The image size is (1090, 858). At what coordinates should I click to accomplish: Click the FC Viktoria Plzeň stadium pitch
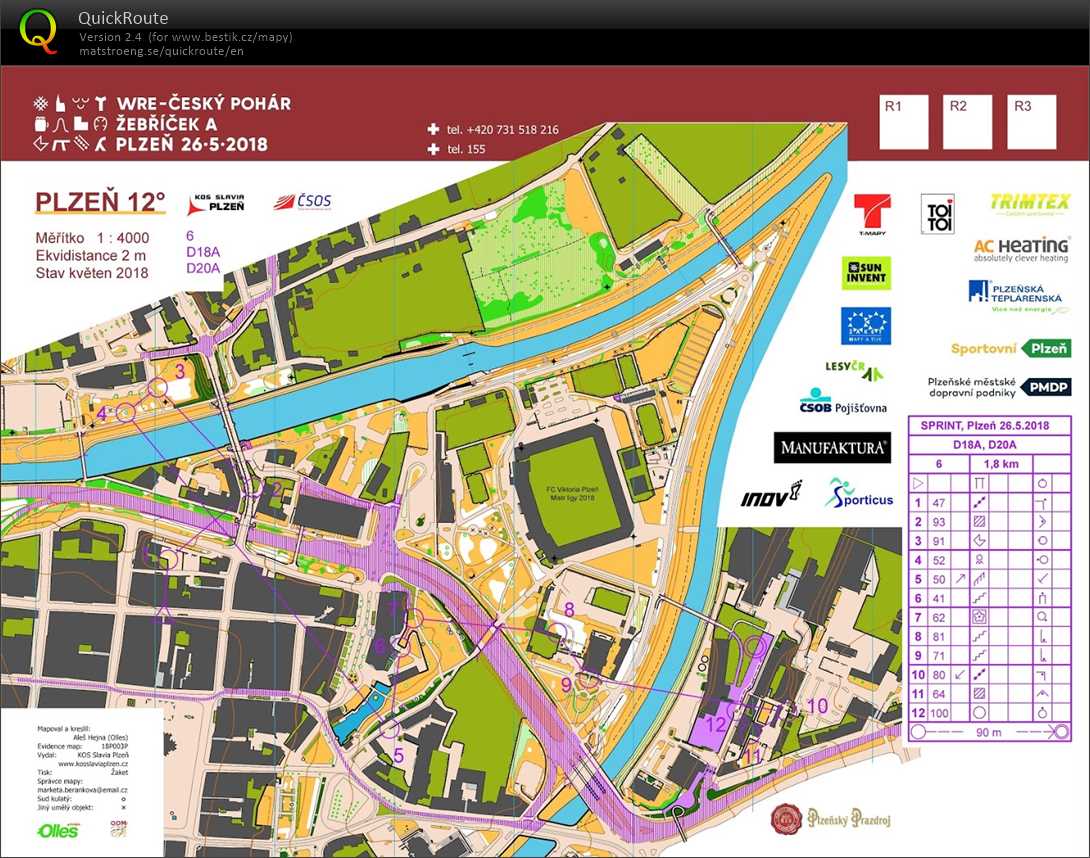[x=565, y=490]
